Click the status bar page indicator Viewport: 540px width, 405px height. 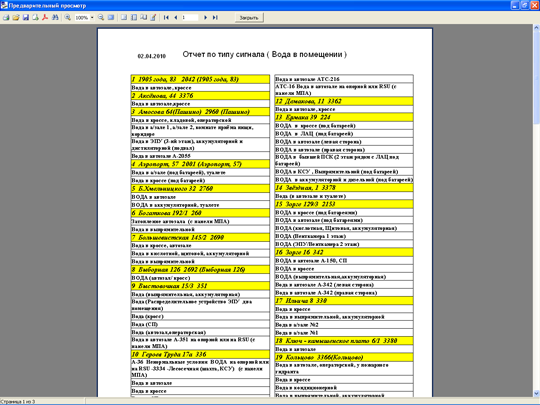18,402
